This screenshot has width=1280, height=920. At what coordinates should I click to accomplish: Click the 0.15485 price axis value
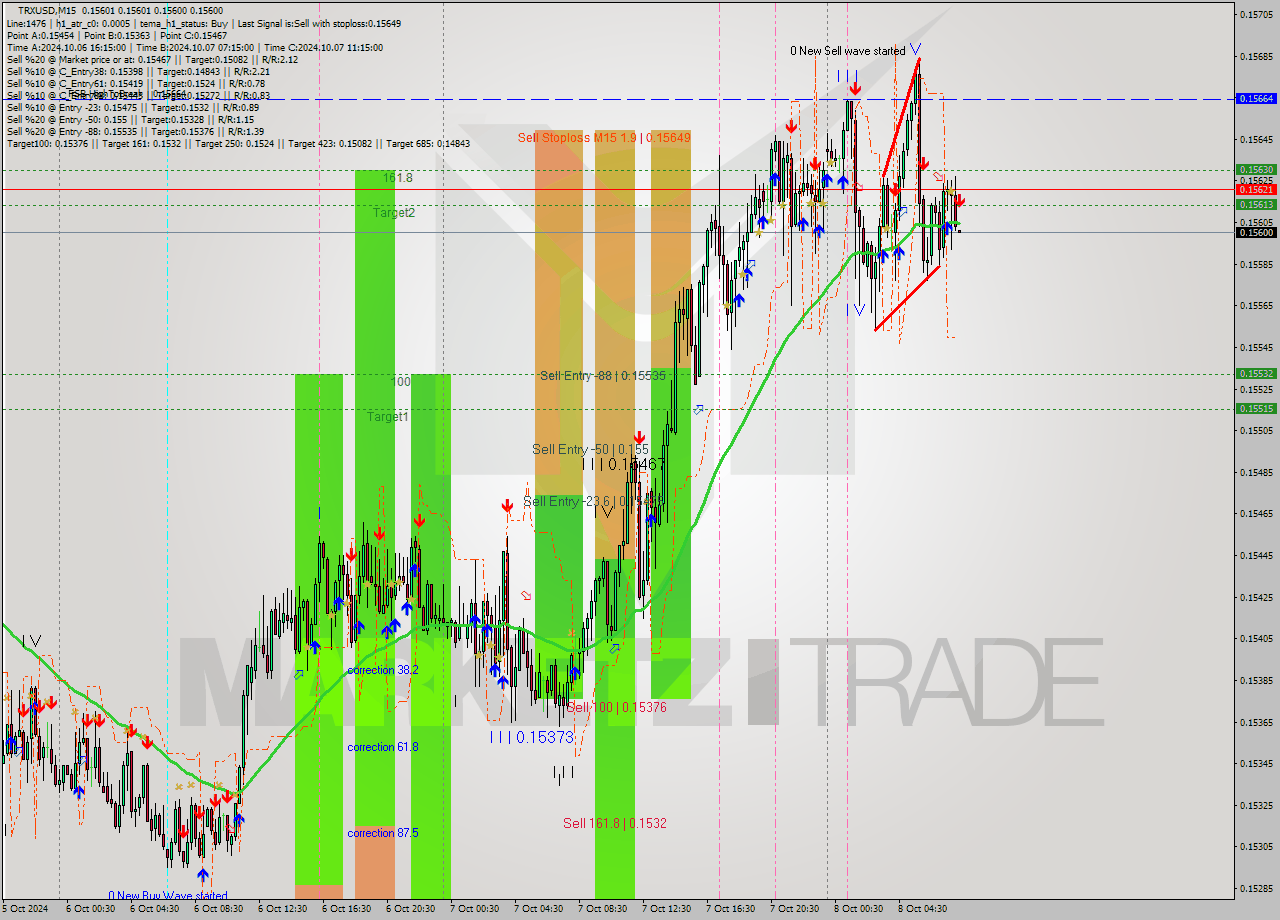point(1256,472)
